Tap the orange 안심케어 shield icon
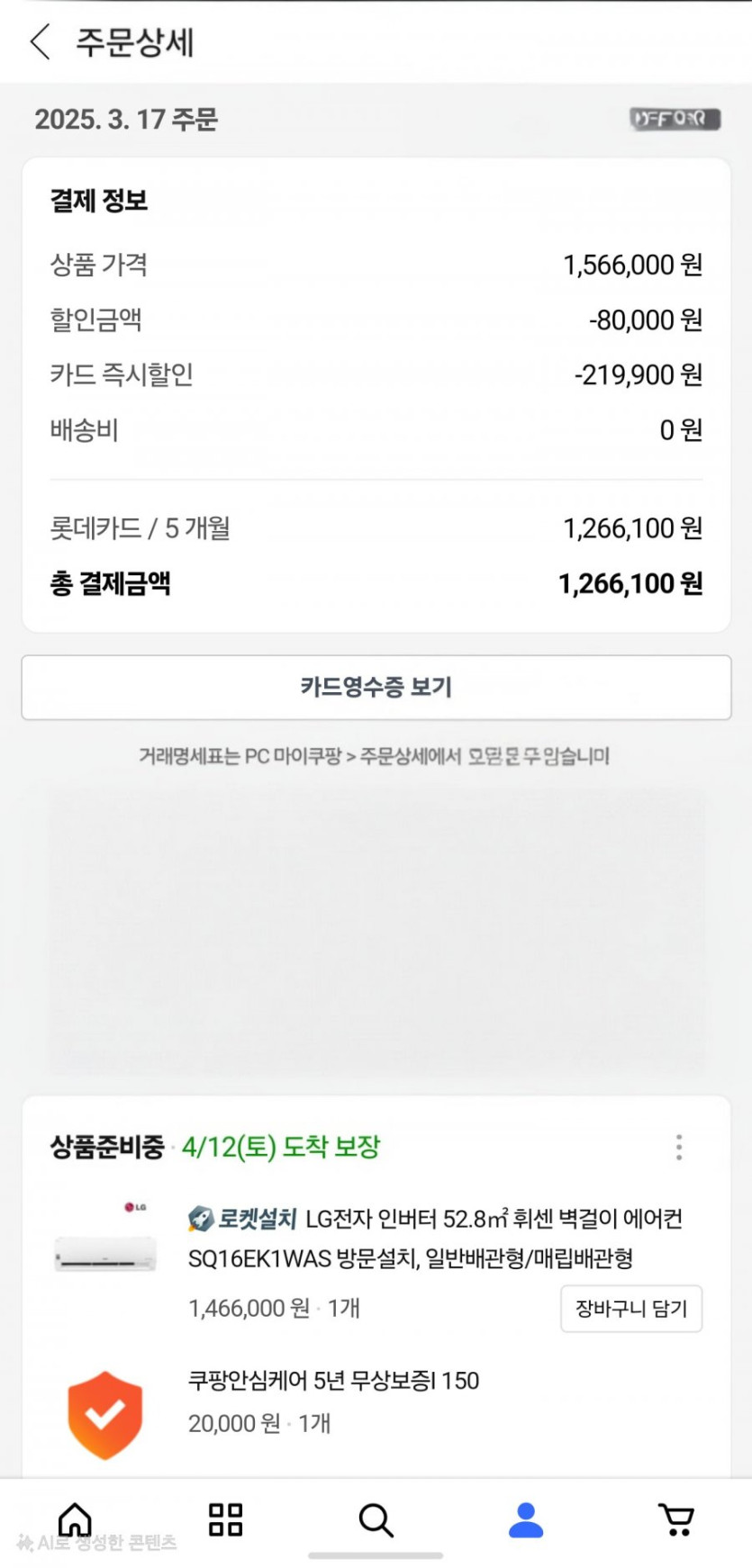The height and width of the screenshot is (1568, 752). 105,1415
